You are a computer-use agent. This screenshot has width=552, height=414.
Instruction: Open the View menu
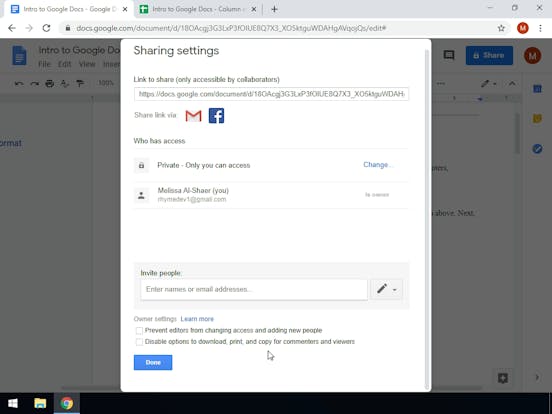87,64
